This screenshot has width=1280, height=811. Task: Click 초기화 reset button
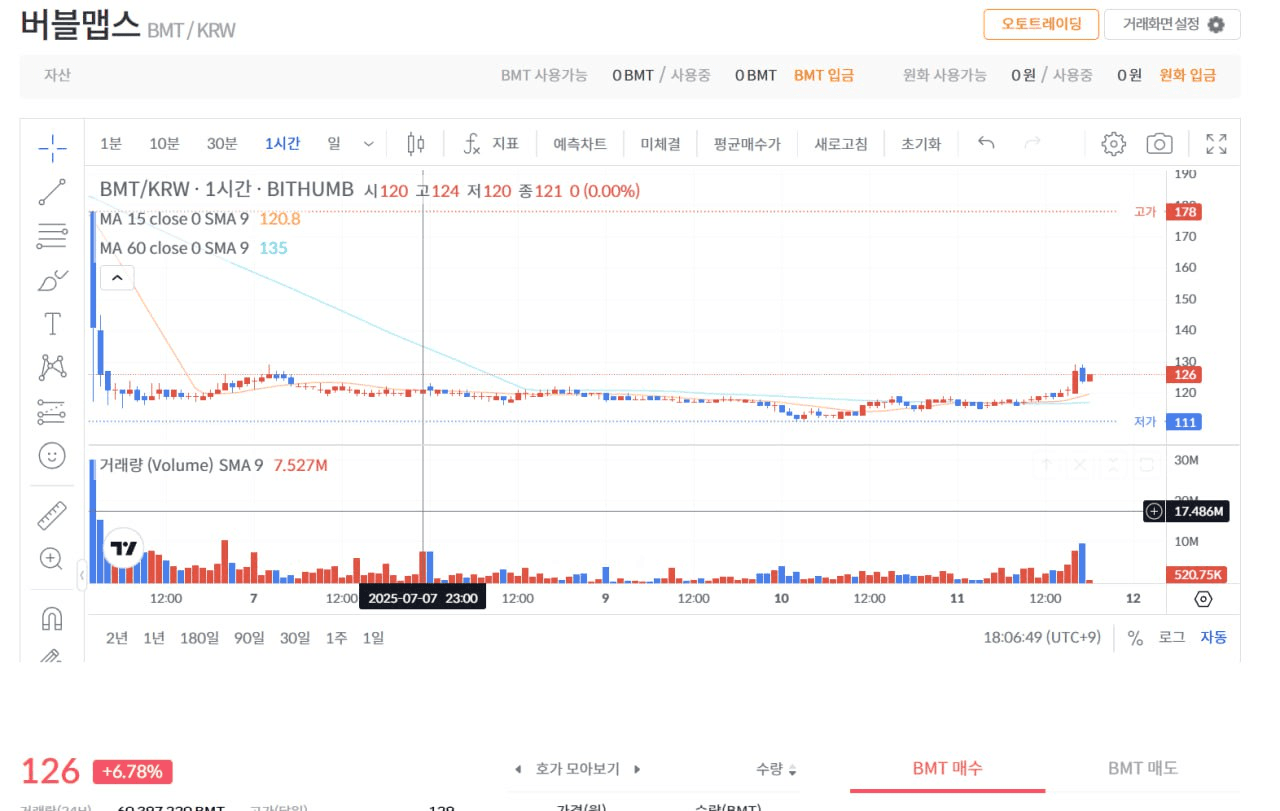(921, 144)
